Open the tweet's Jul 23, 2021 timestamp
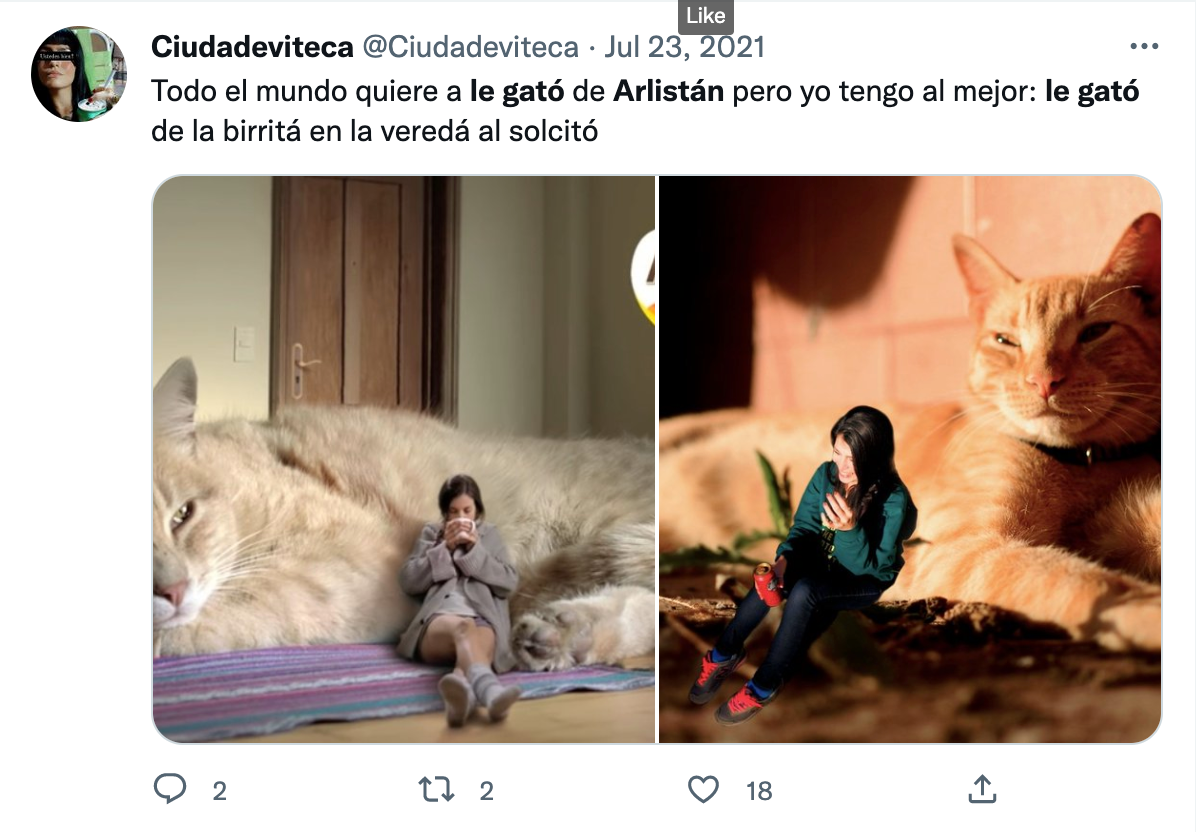 [684, 47]
